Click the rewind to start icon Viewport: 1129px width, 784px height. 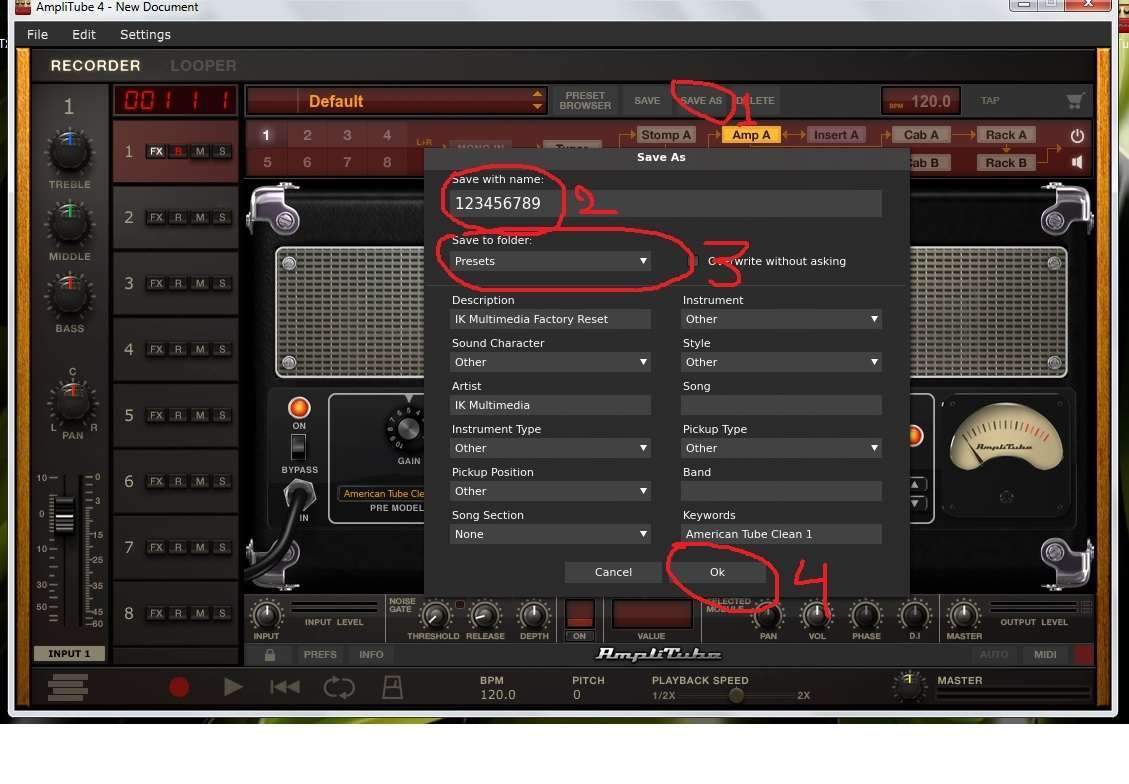285,687
